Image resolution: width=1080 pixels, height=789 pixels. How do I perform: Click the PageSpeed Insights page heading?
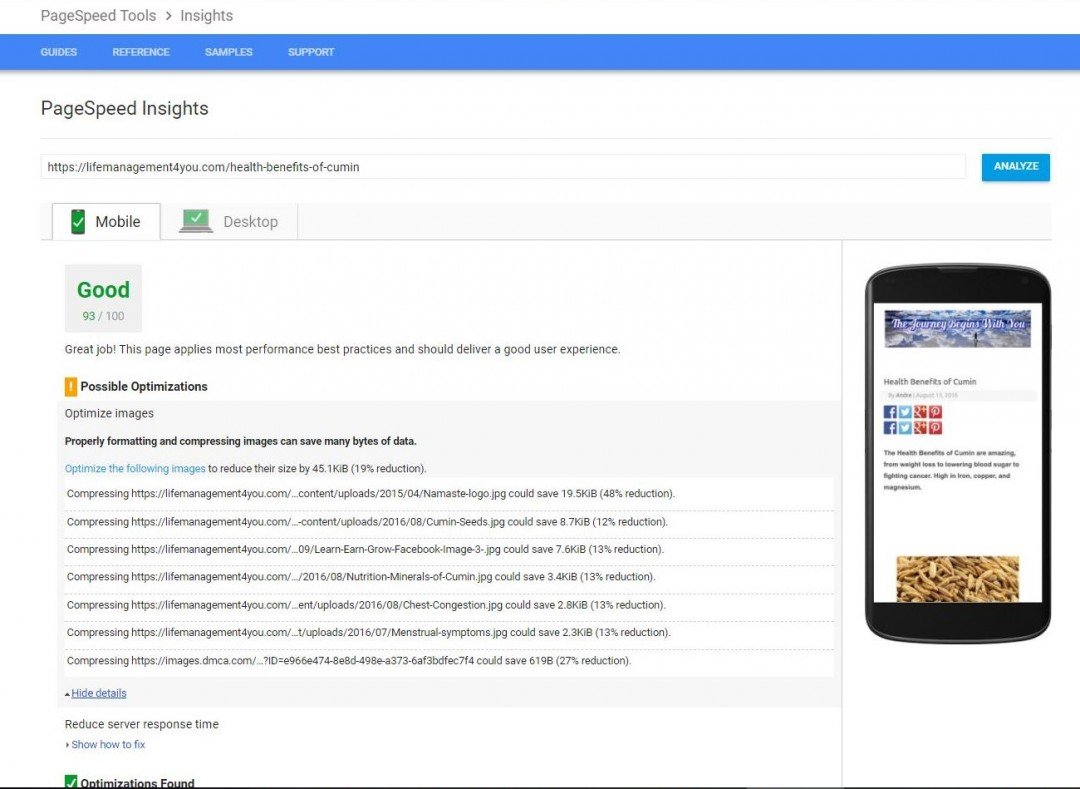125,109
